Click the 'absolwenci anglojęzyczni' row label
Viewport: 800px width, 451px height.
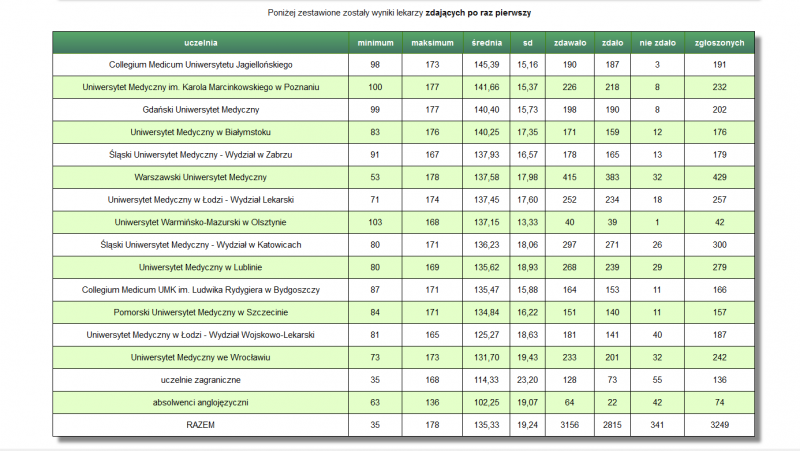201,402
